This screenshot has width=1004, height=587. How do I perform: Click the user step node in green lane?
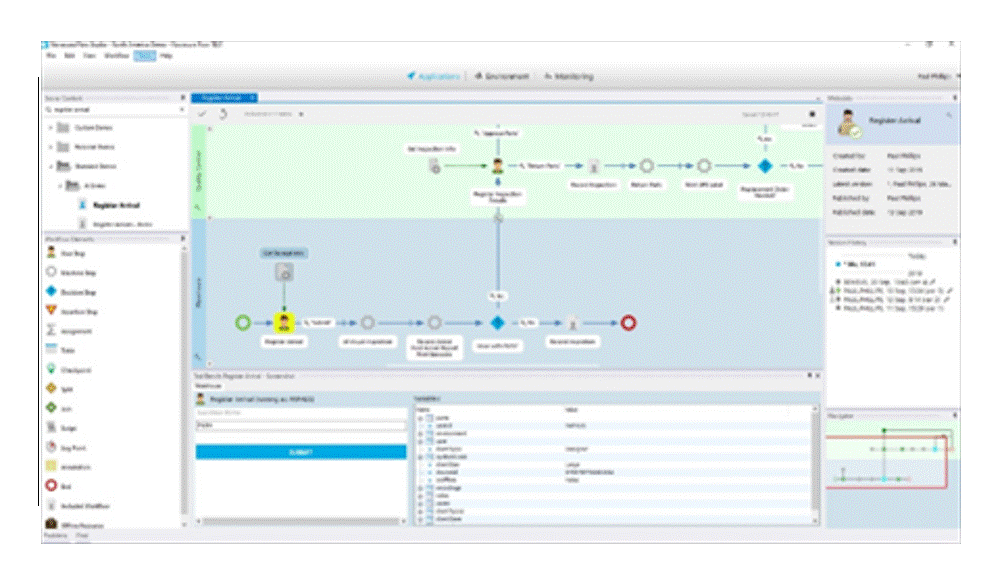(498, 166)
